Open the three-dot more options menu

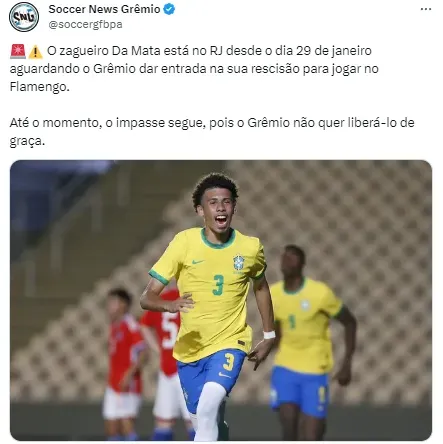(426, 9)
